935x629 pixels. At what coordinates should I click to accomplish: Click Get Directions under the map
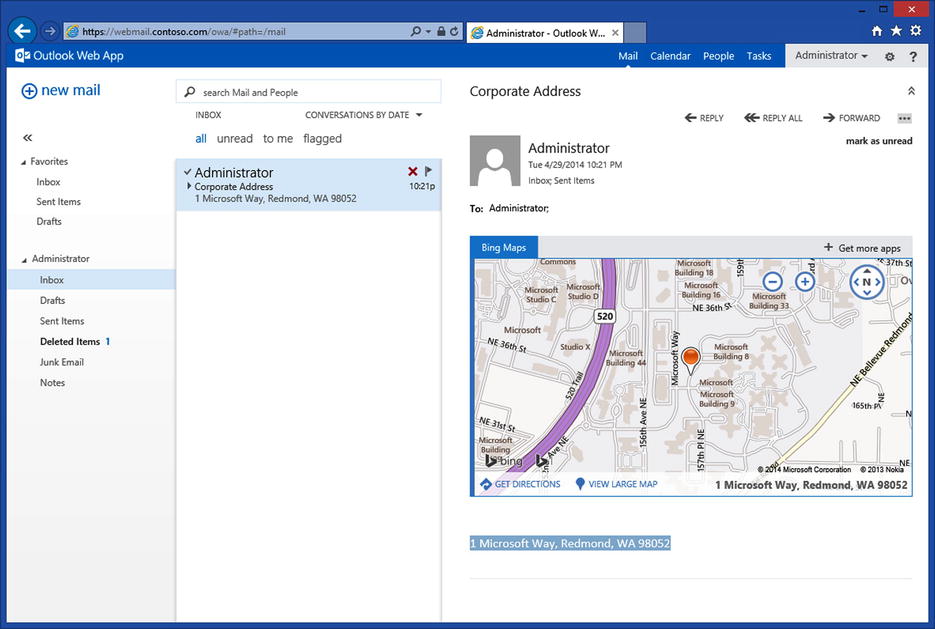tap(520, 484)
